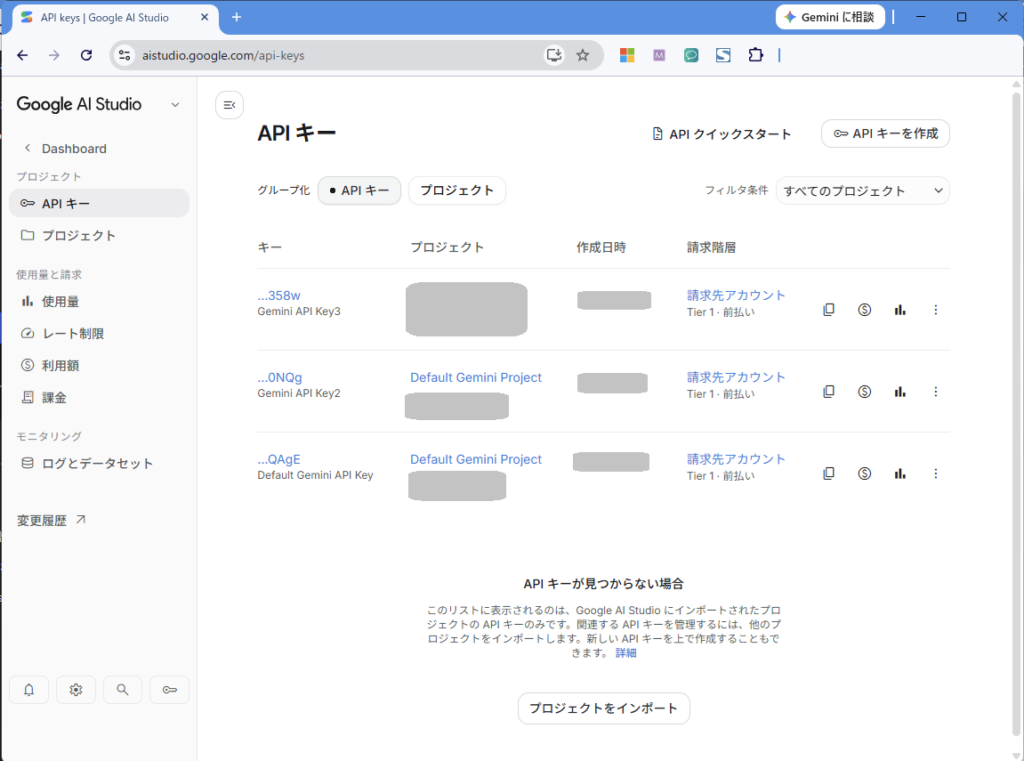Open the ...QAgE key link
Screen dimensions: 1024x761
coord(279,459)
